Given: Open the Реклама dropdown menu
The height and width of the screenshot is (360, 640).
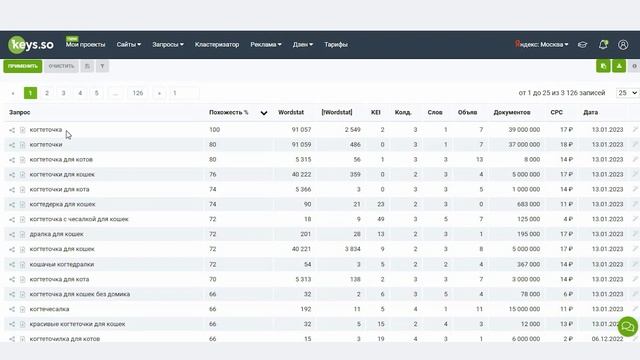Looking at the screenshot, I should (x=266, y=44).
